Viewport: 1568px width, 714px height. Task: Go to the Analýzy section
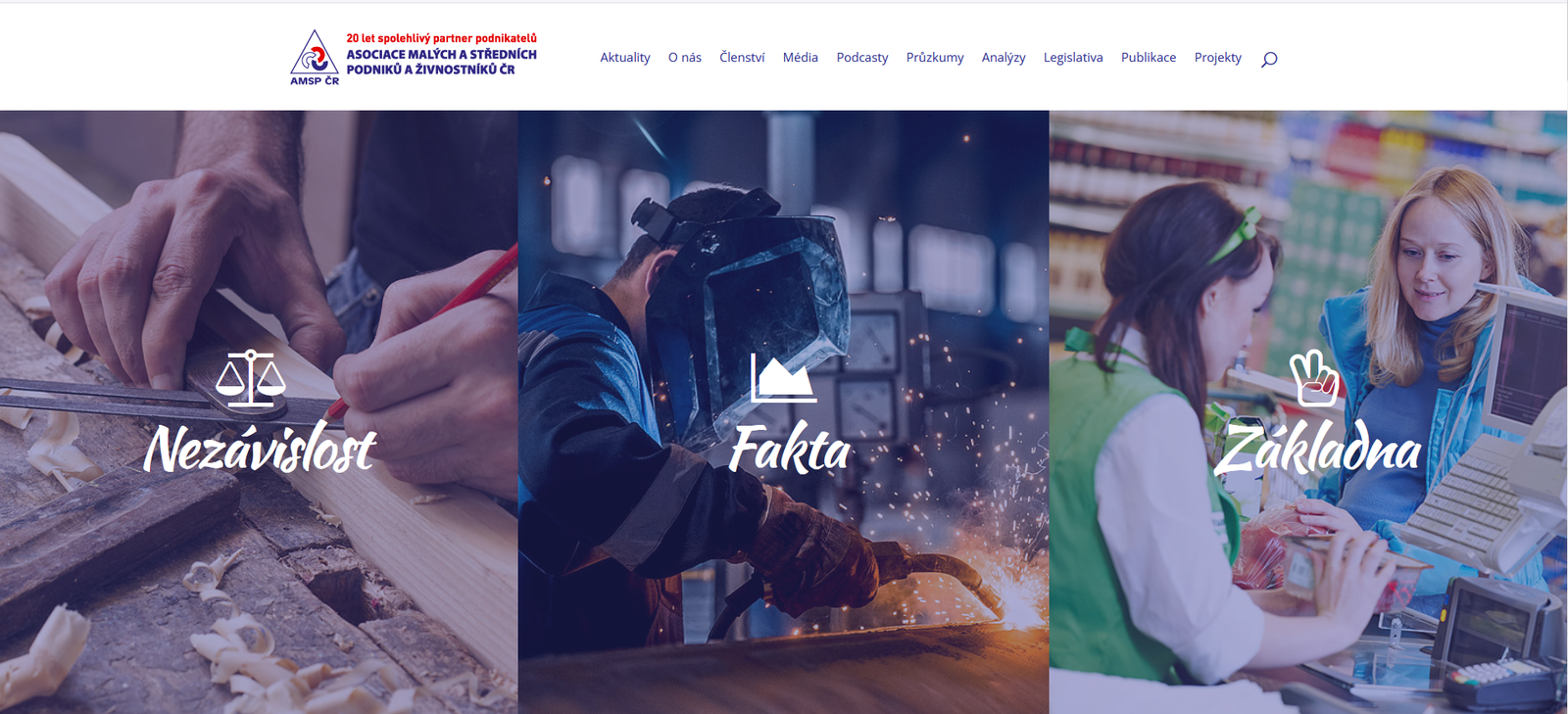click(x=1004, y=58)
